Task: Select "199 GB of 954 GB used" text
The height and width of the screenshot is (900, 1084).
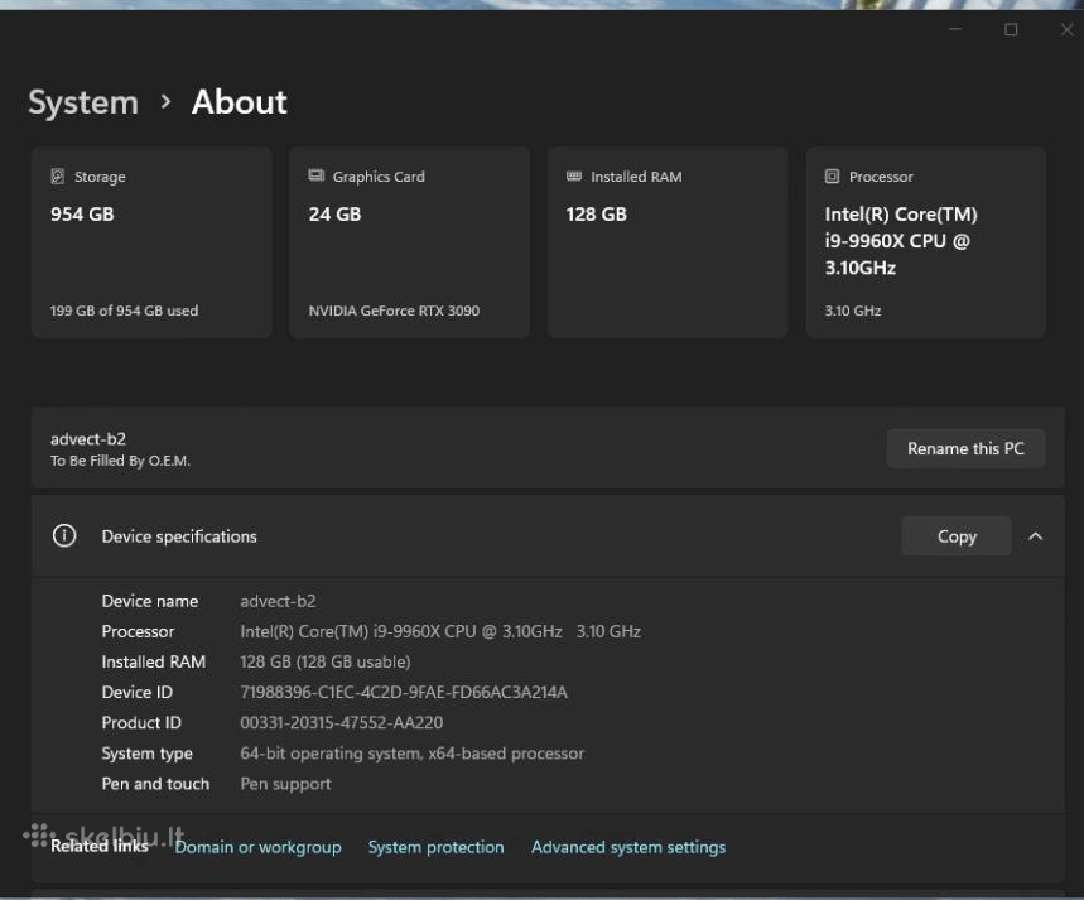Action: tap(124, 311)
